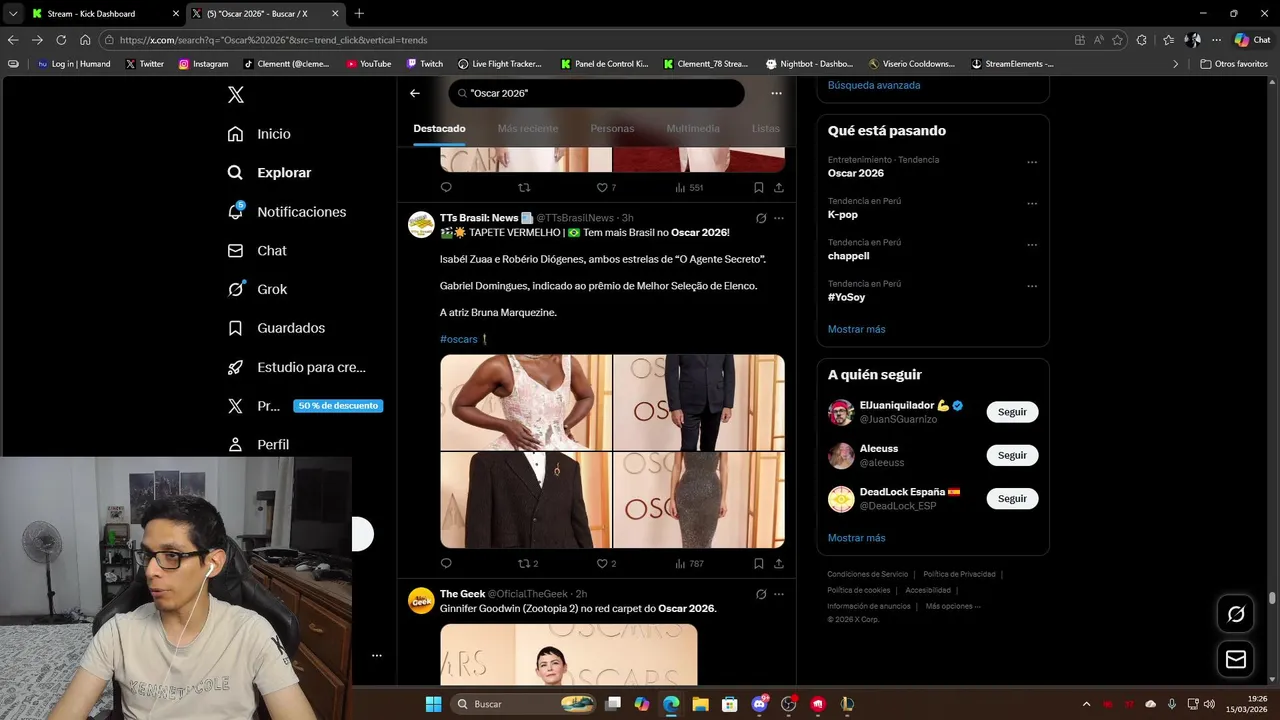Open options for chappell trend
This screenshot has width=1280, height=720.
tap(1032, 245)
